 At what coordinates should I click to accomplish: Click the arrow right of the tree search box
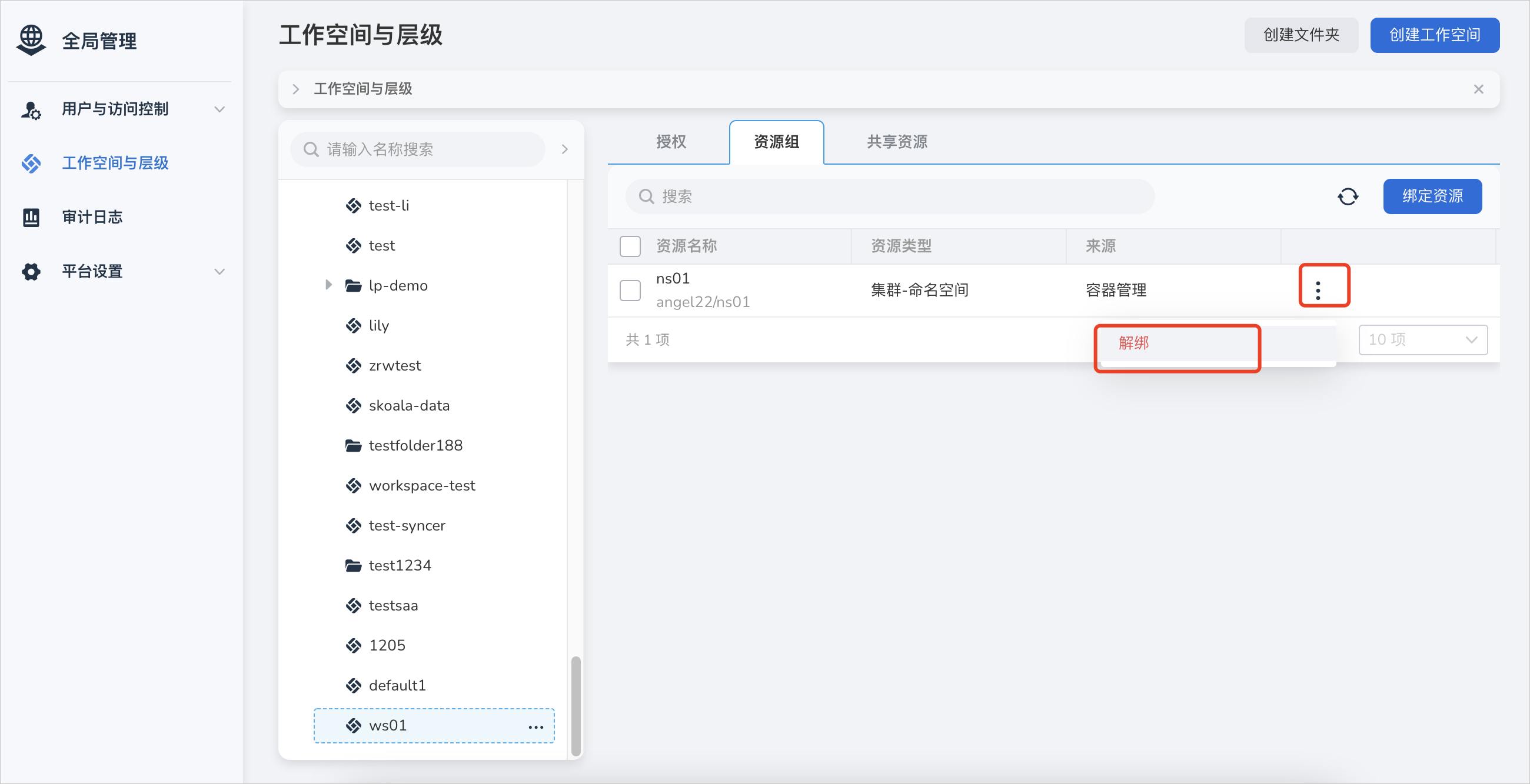564,149
